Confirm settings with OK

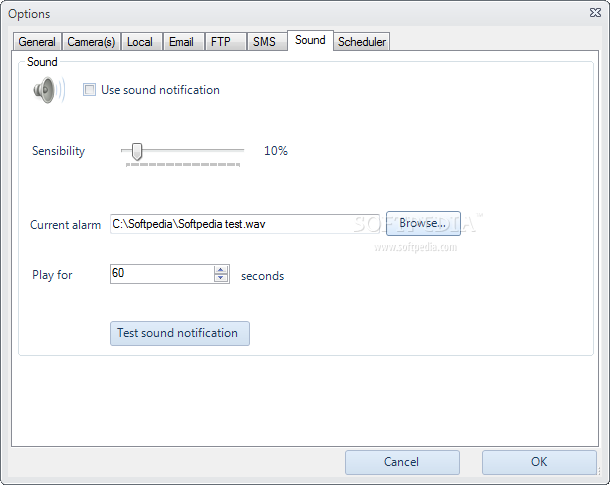click(x=539, y=462)
